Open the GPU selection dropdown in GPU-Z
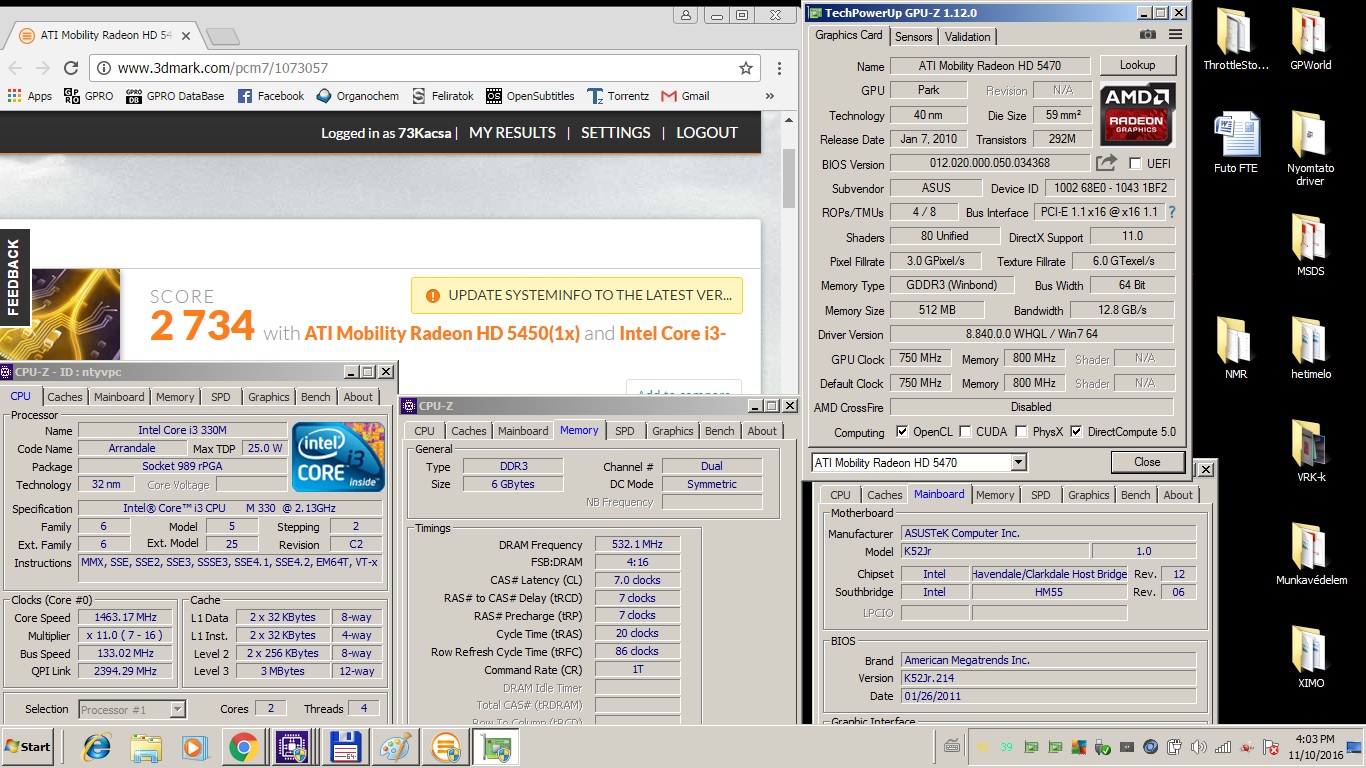The image size is (1366, 768). 1018,463
